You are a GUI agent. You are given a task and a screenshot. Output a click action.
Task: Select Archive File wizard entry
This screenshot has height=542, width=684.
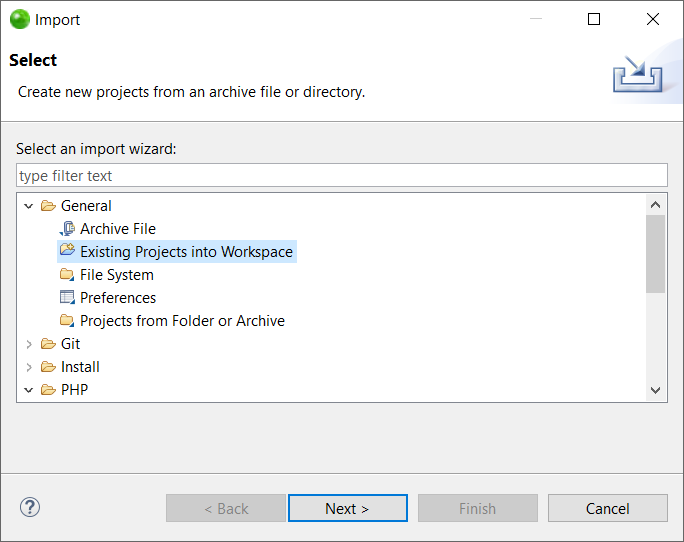(x=118, y=229)
